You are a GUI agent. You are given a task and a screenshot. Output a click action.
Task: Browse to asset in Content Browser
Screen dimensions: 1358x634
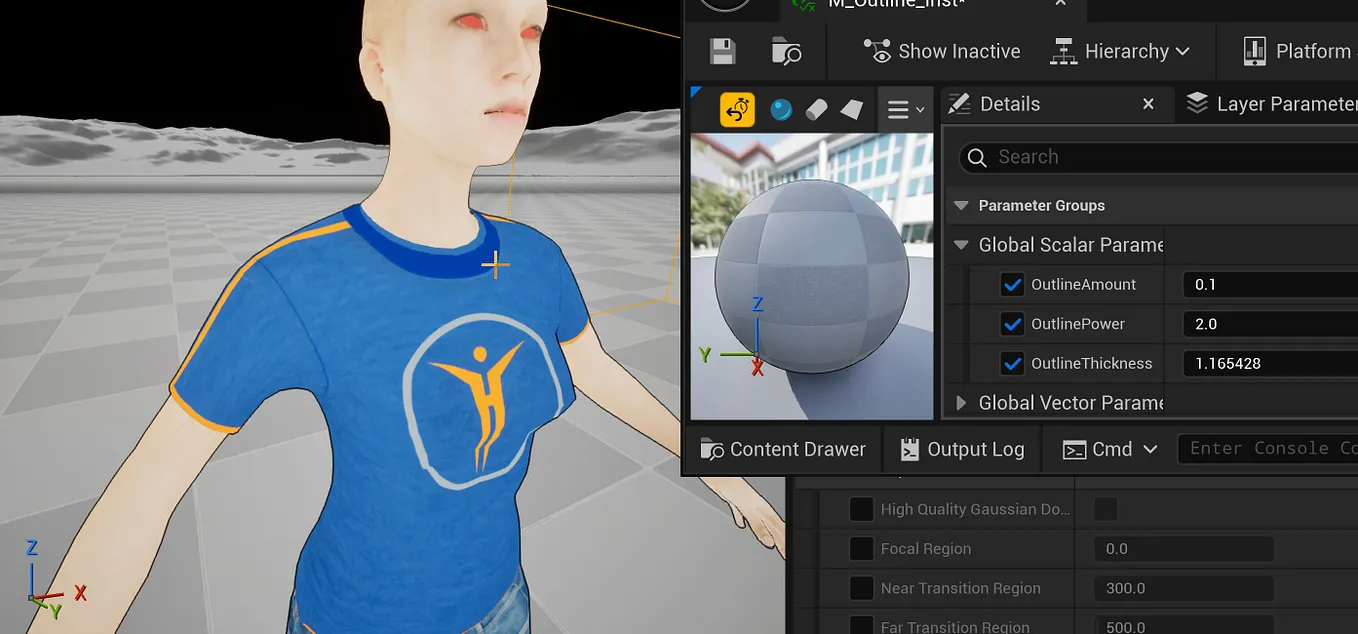coord(785,50)
